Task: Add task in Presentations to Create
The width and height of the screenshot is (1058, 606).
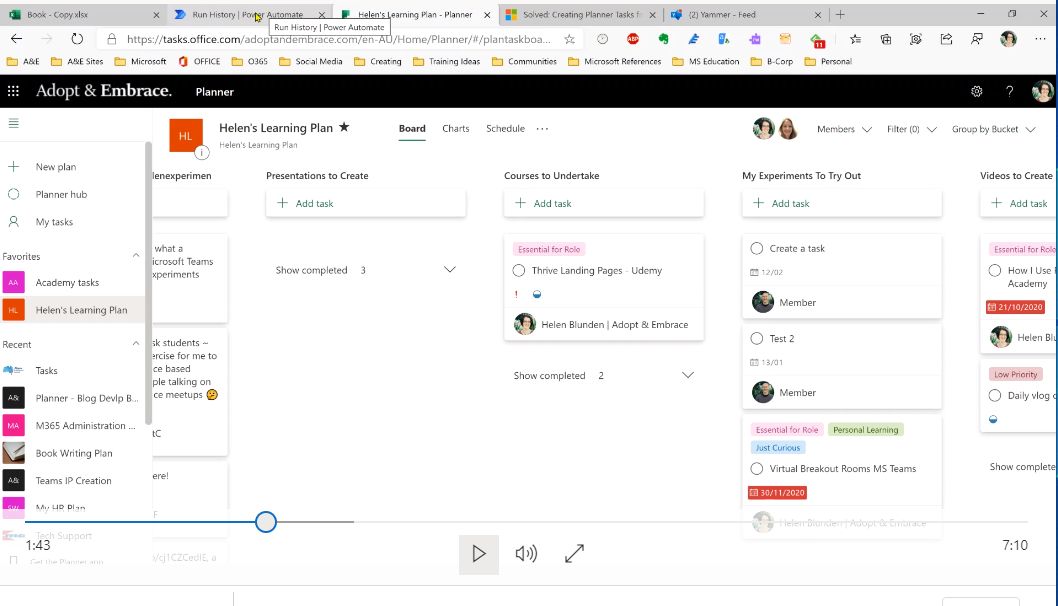Action: coord(366,203)
